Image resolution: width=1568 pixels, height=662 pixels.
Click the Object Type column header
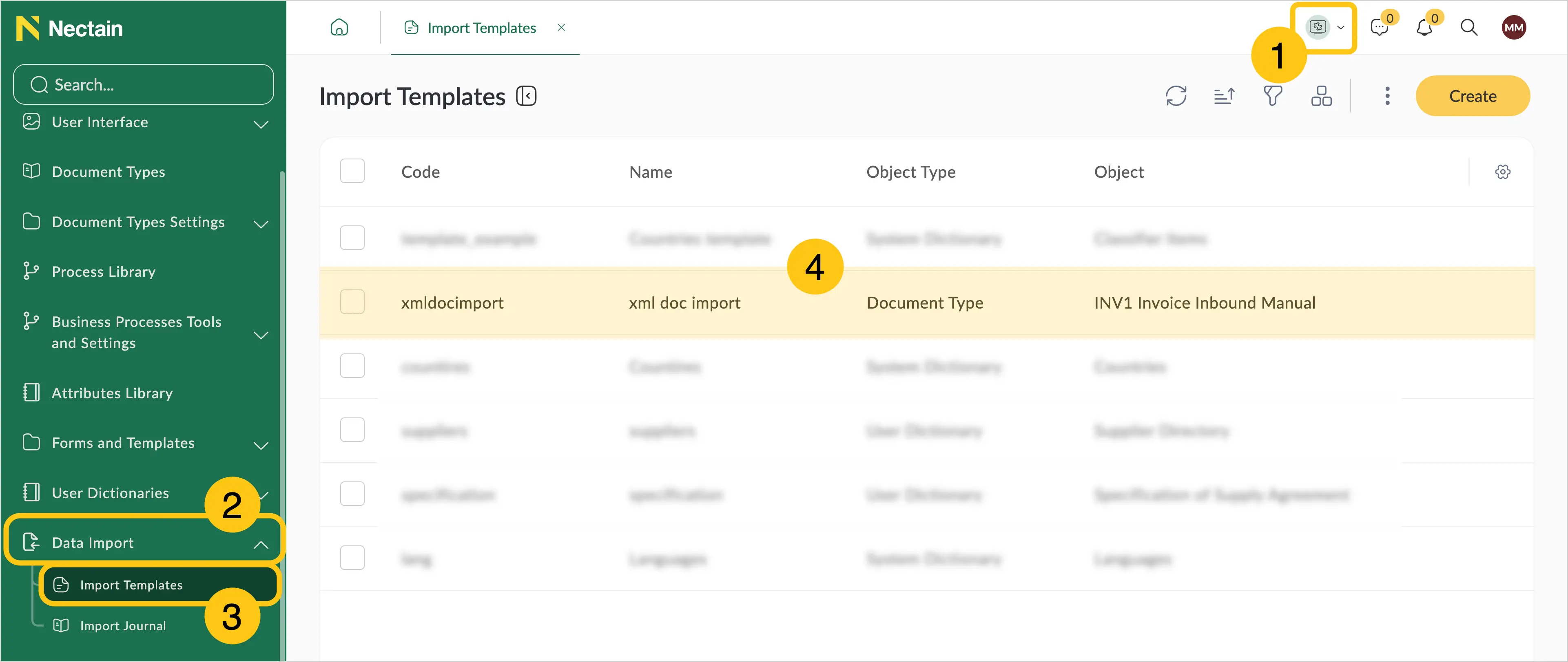point(910,172)
